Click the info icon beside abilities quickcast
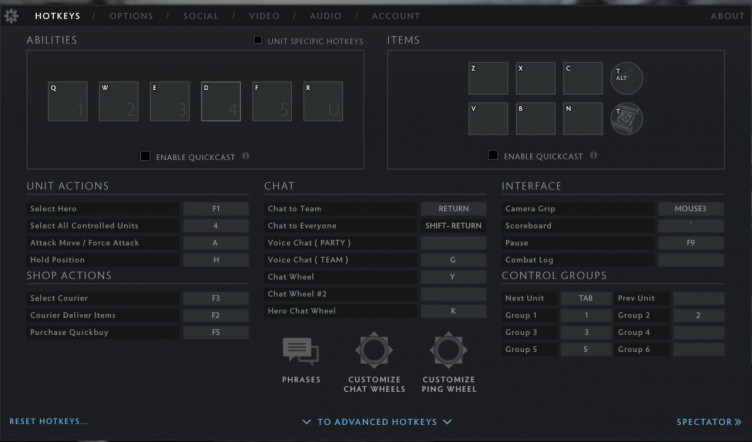Screen dimensions: 752x442 tap(246, 156)
